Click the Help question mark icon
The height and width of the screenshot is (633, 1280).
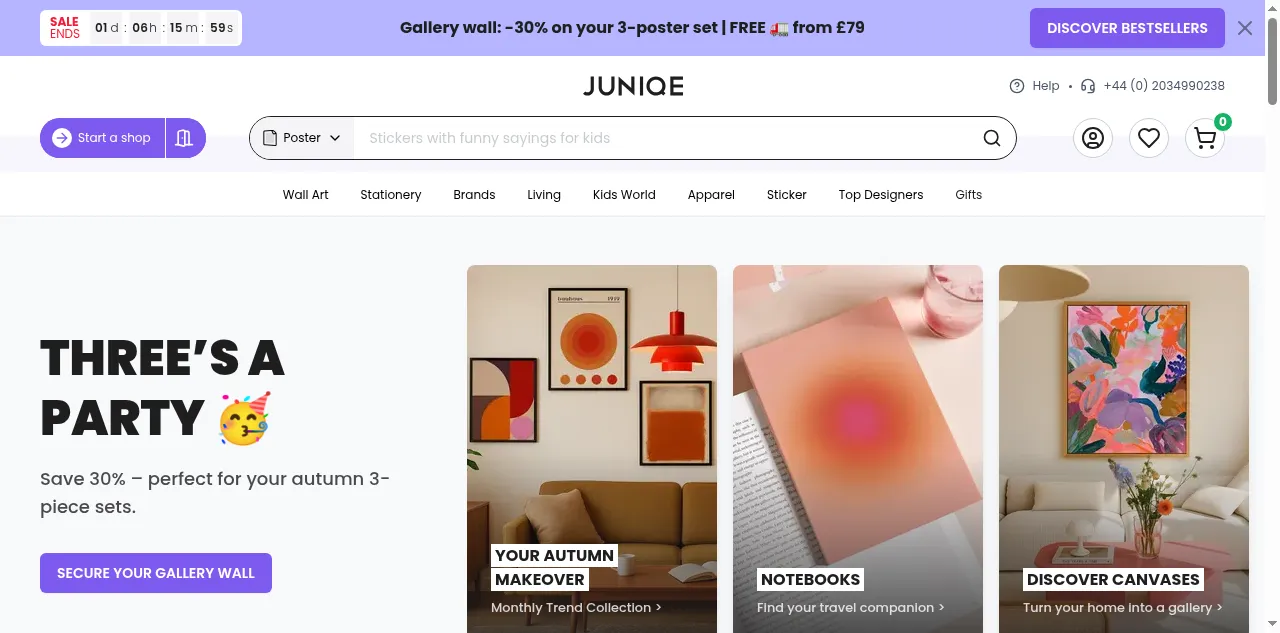[1017, 86]
